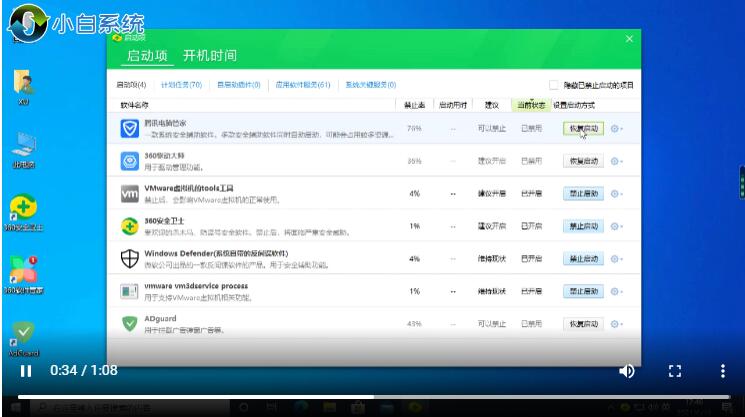
Task: Expand gear options for 腾讯电脑管家
Action: (x=617, y=129)
